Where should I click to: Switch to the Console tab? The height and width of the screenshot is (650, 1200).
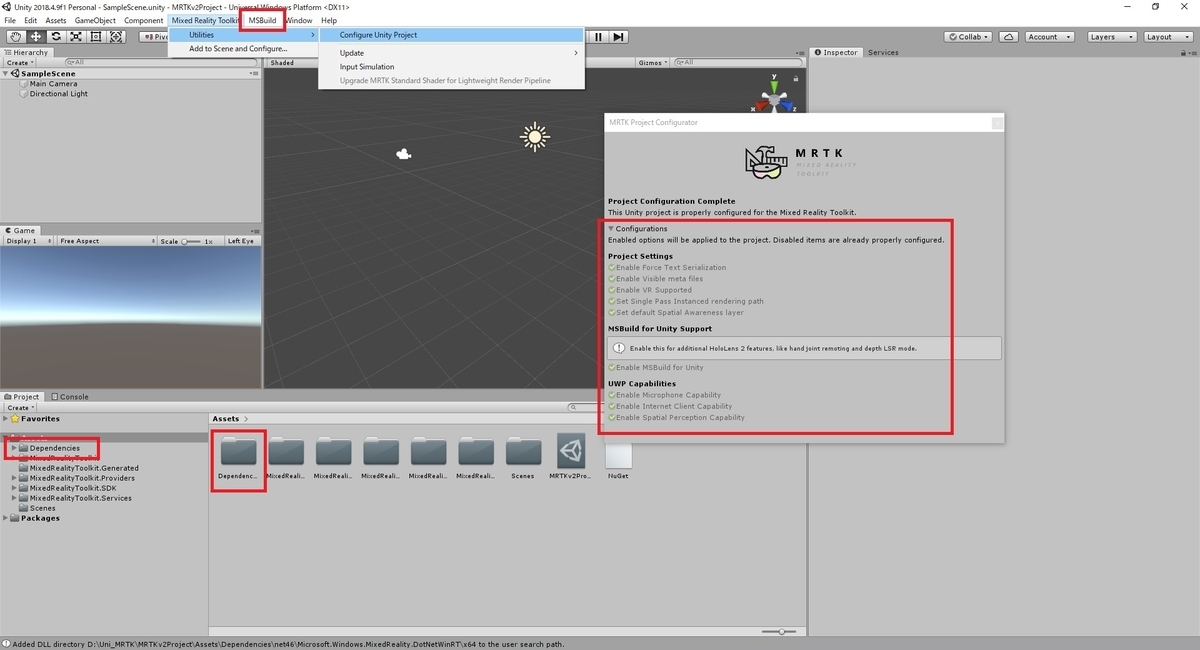click(x=70, y=397)
